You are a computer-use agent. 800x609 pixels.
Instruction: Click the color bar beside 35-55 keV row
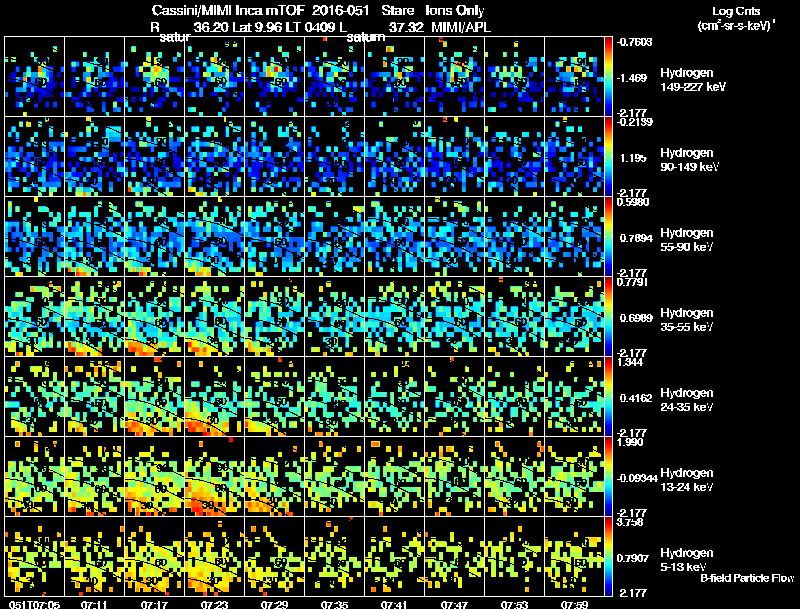click(x=608, y=317)
